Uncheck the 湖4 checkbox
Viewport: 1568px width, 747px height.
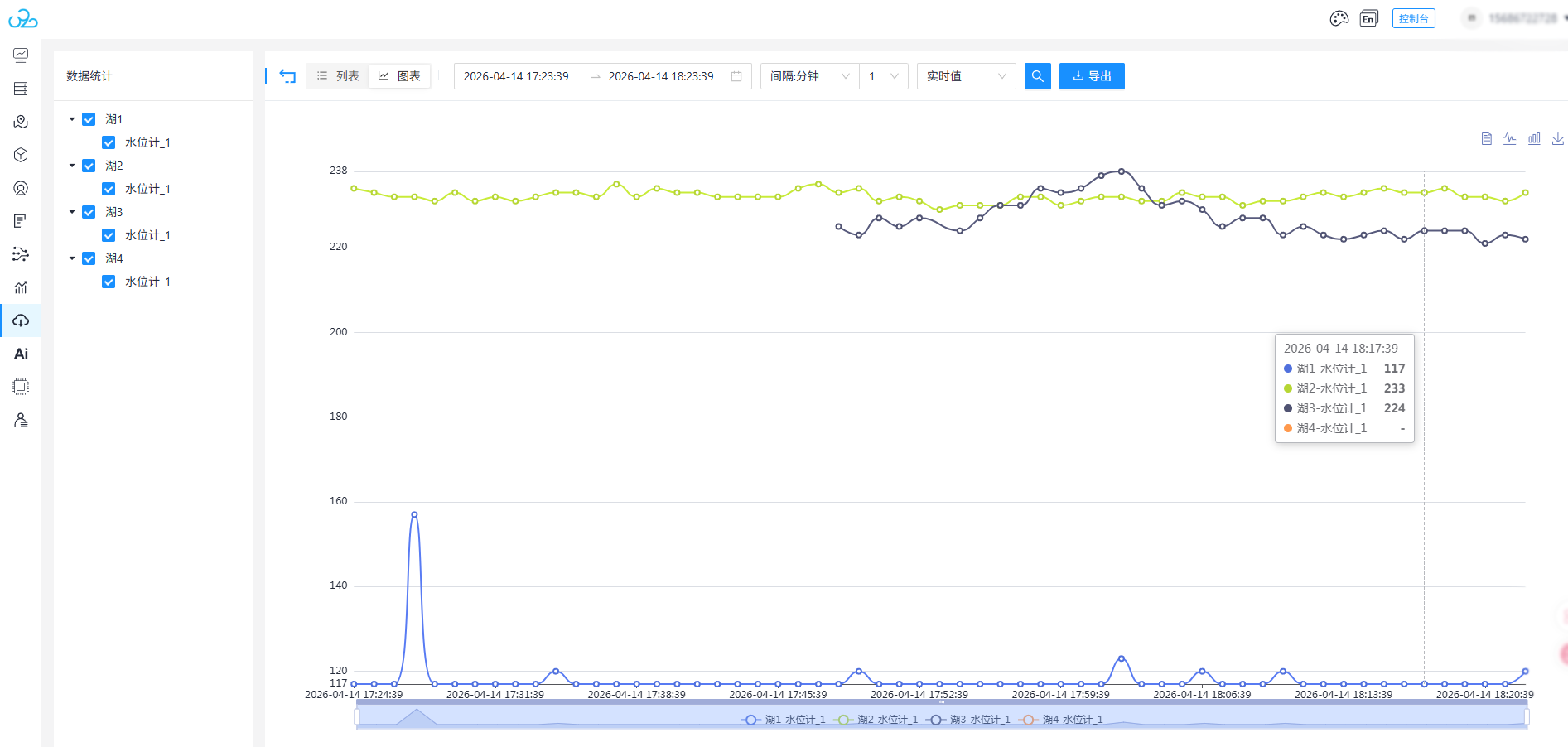click(x=89, y=258)
